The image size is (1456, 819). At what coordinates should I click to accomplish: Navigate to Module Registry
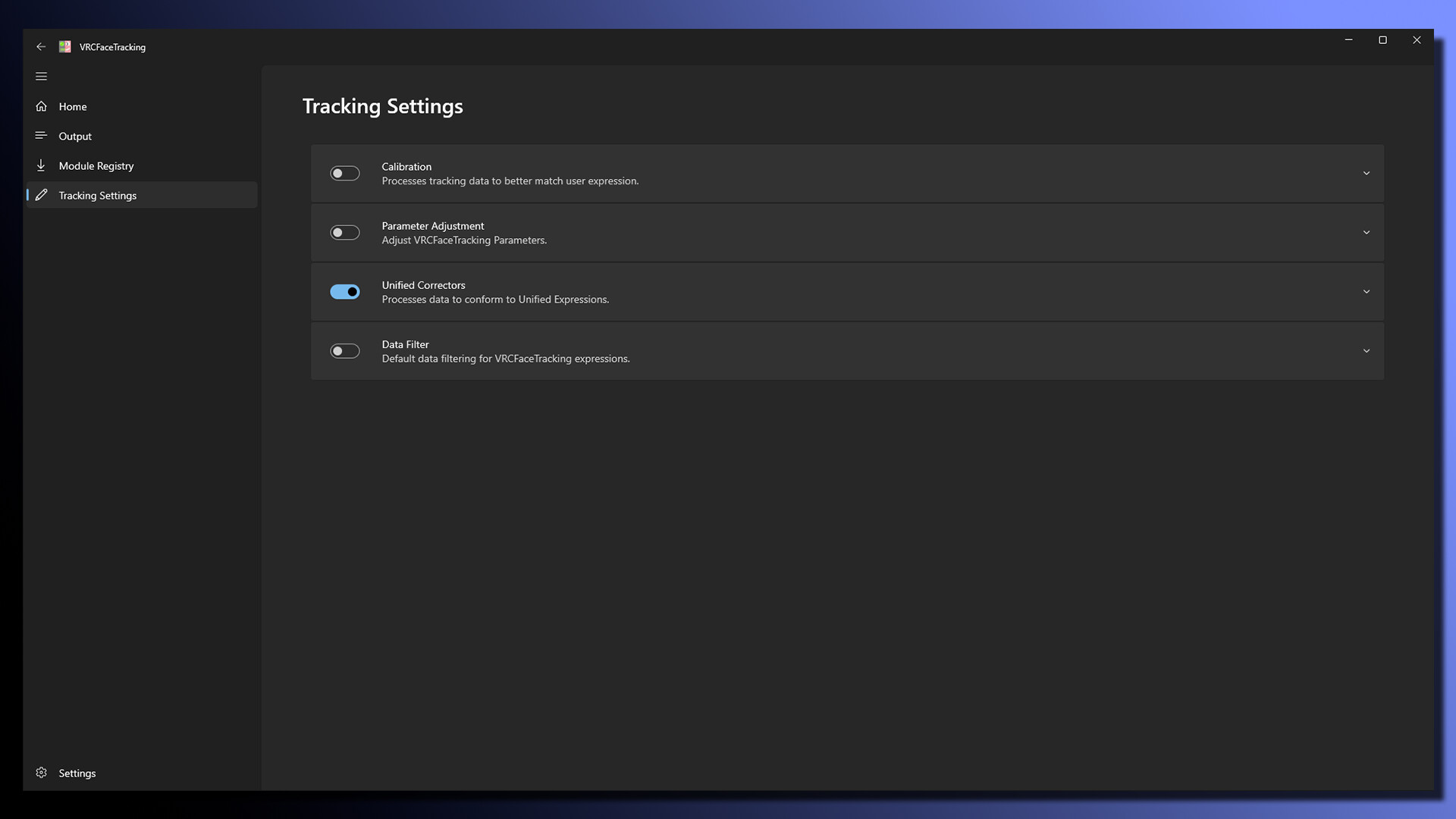tap(96, 165)
